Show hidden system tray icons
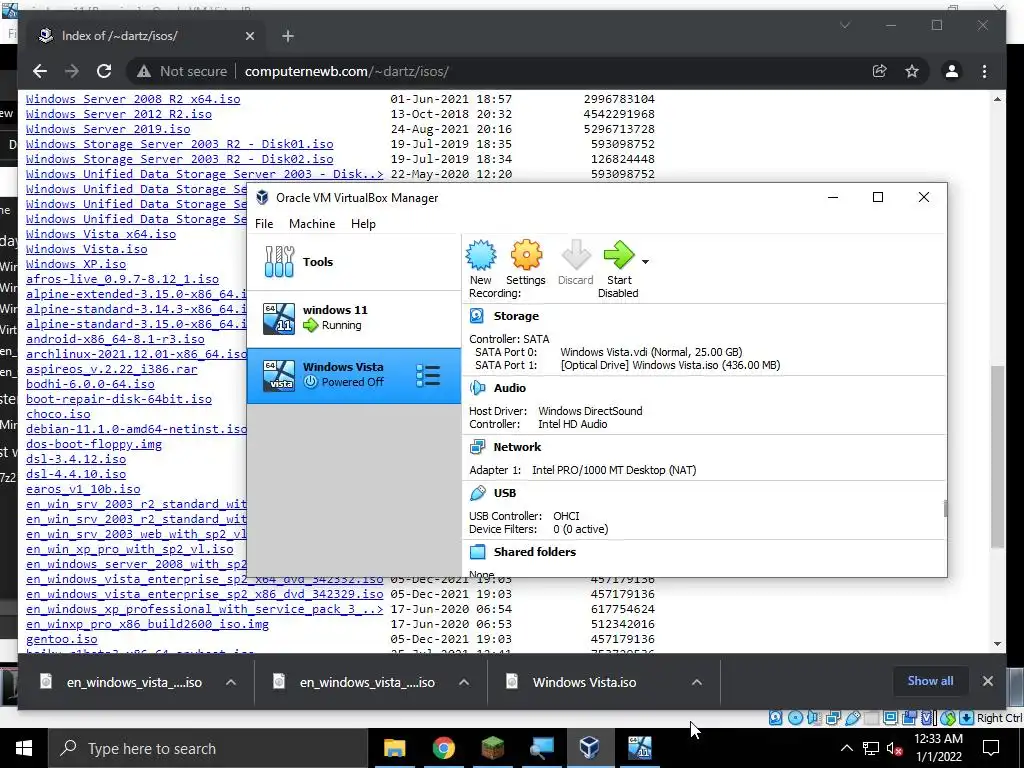 [x=846, y=748]
